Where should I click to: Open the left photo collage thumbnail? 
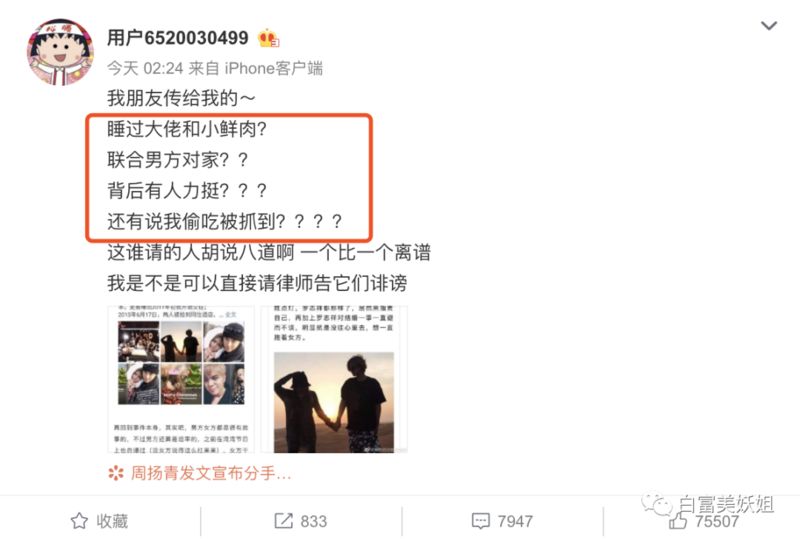point(181,379)
